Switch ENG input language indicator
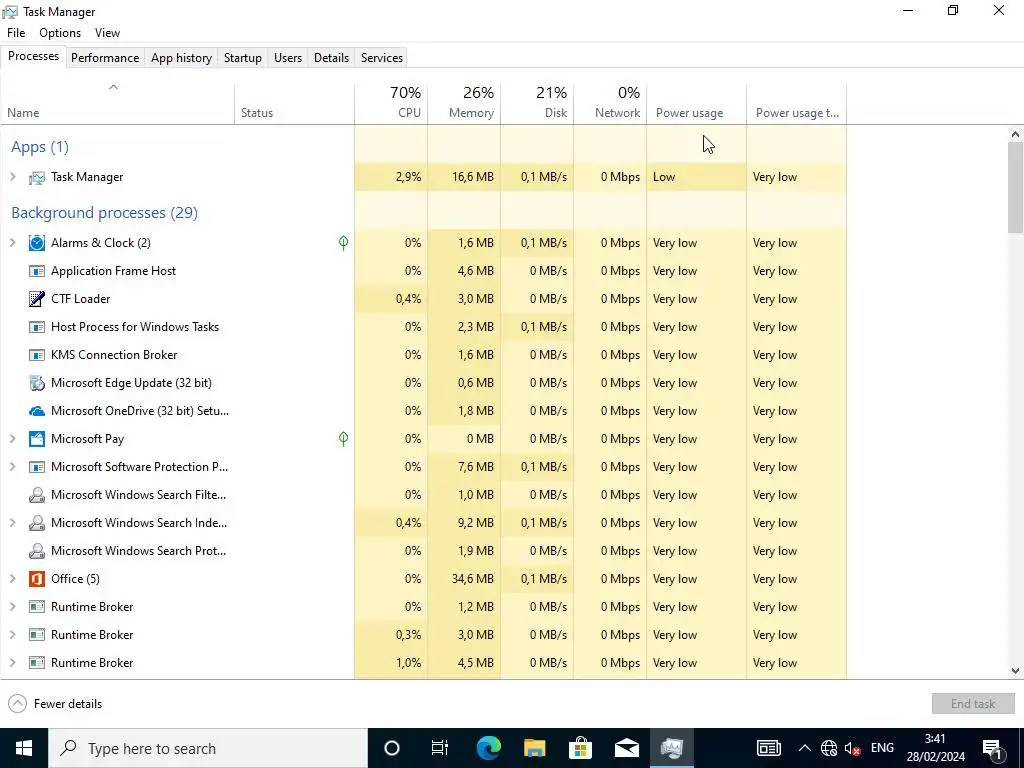 pos(882,748)
